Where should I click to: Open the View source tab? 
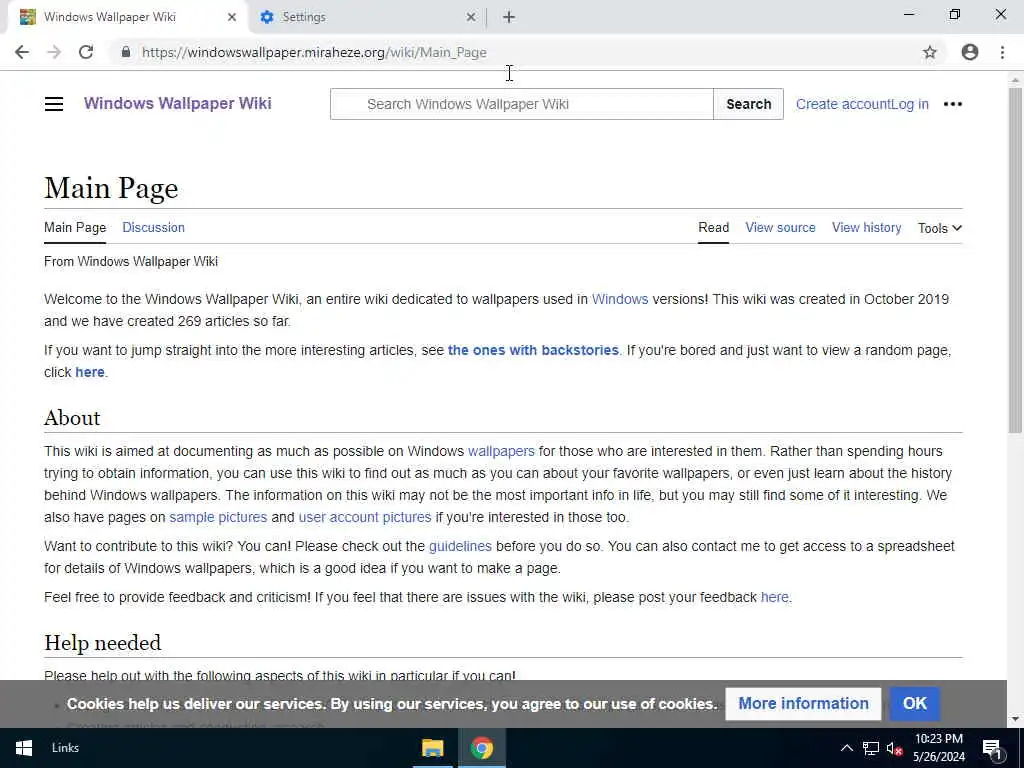pos(780,228)
